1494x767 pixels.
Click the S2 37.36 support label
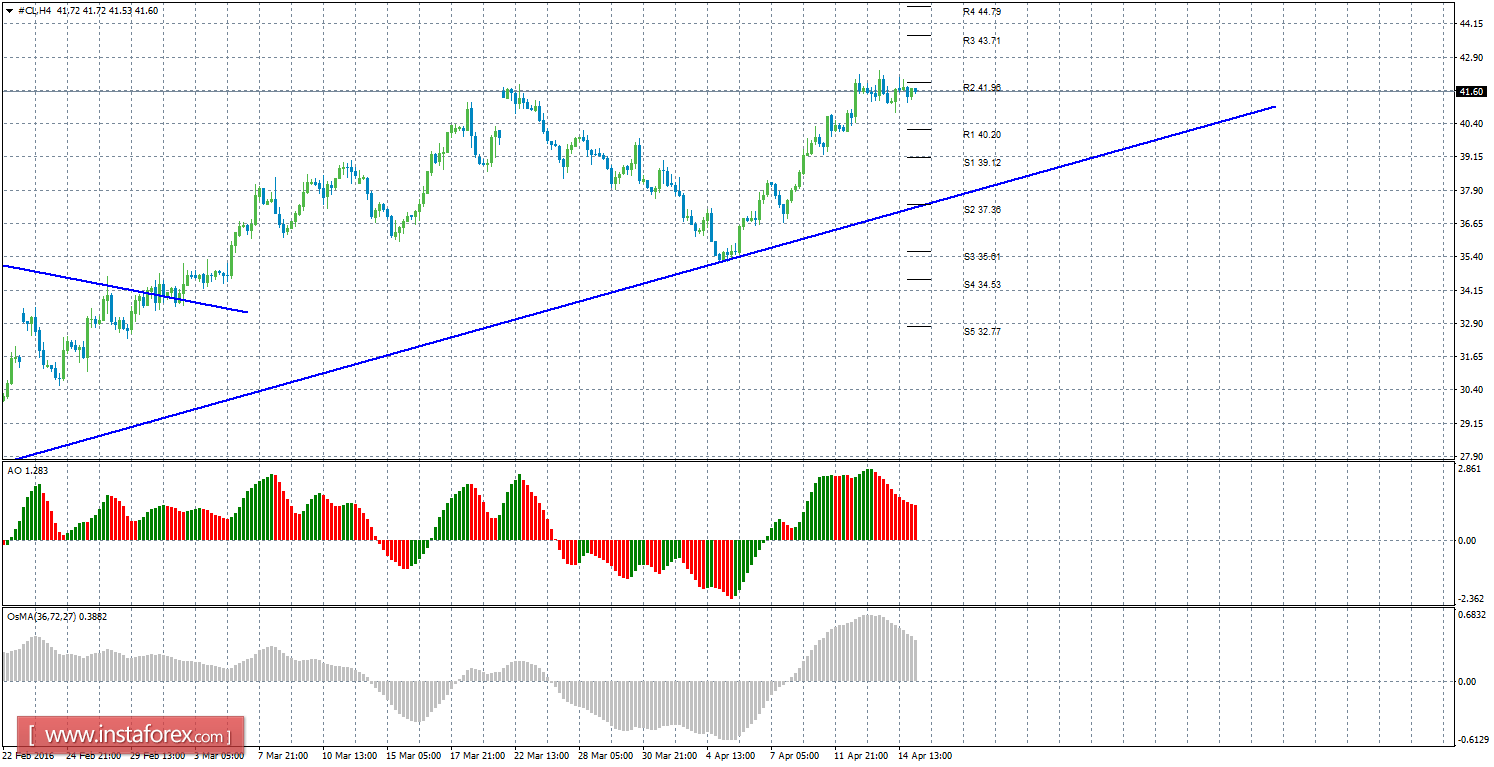(981, 210)
